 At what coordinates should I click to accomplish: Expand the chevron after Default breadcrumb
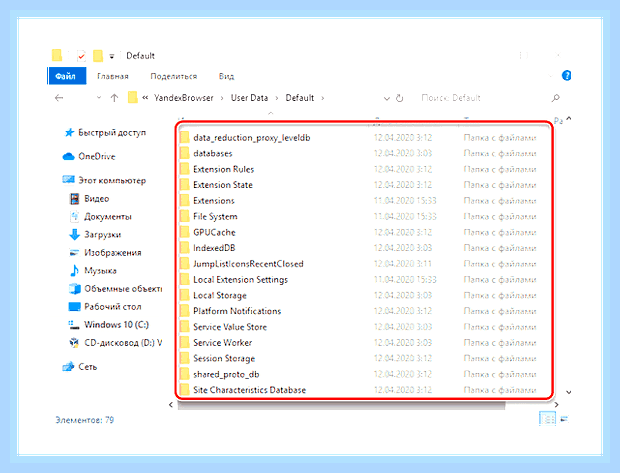coord(323,98)
